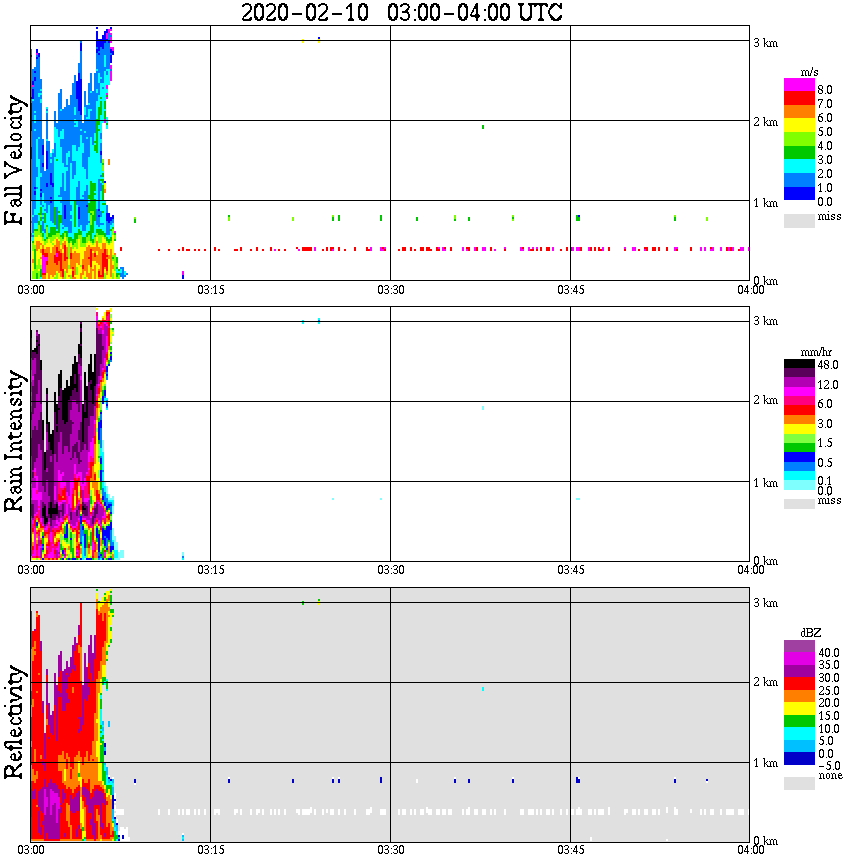This screenshot has height=868, width=850.
Task: Click the '03:30' time label under the Reflectivity panel
Action: [x=390, y=850]
